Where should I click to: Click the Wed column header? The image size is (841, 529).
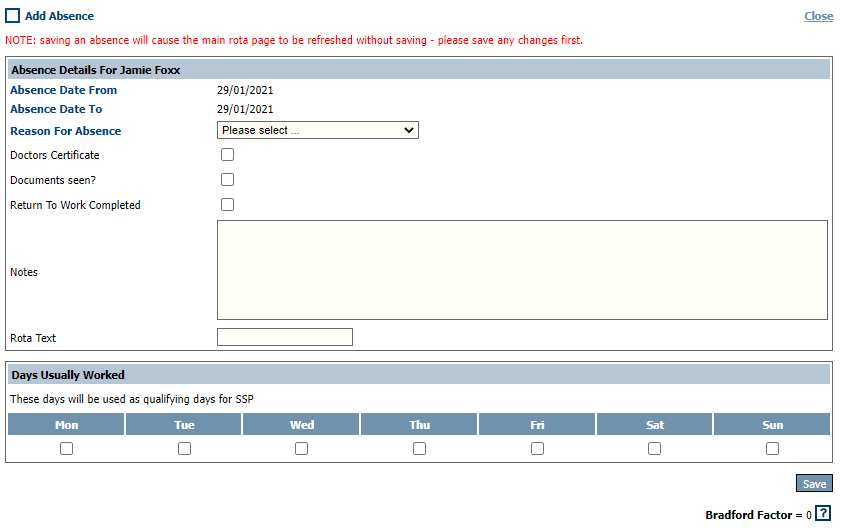(x=301, y=424)
